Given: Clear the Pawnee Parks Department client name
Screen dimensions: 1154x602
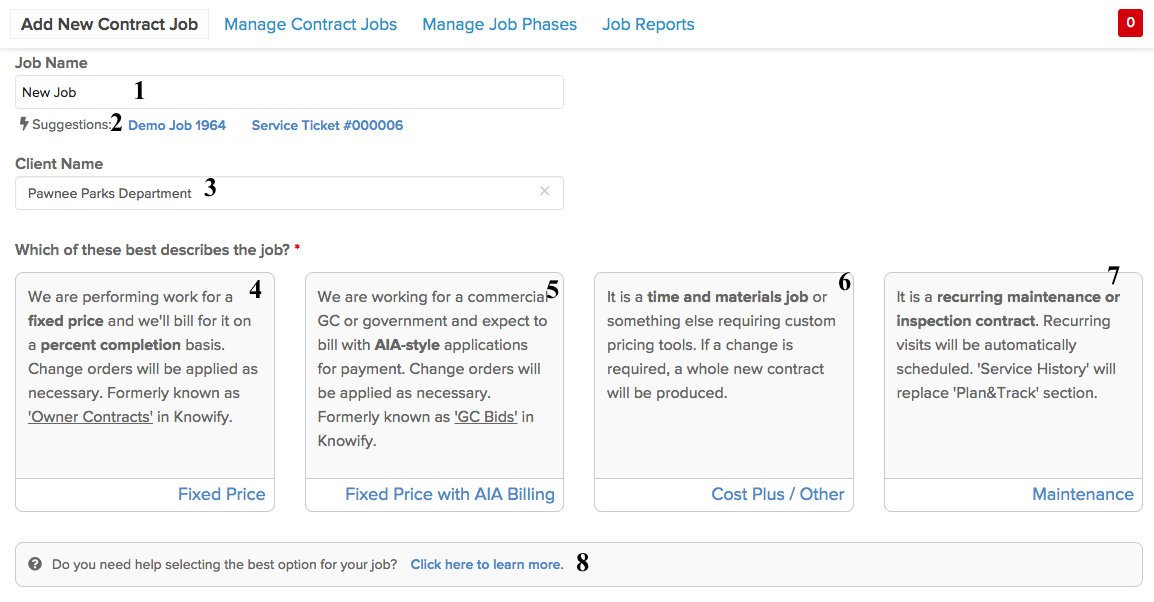Looking at the screenshot, I should 545,191.
